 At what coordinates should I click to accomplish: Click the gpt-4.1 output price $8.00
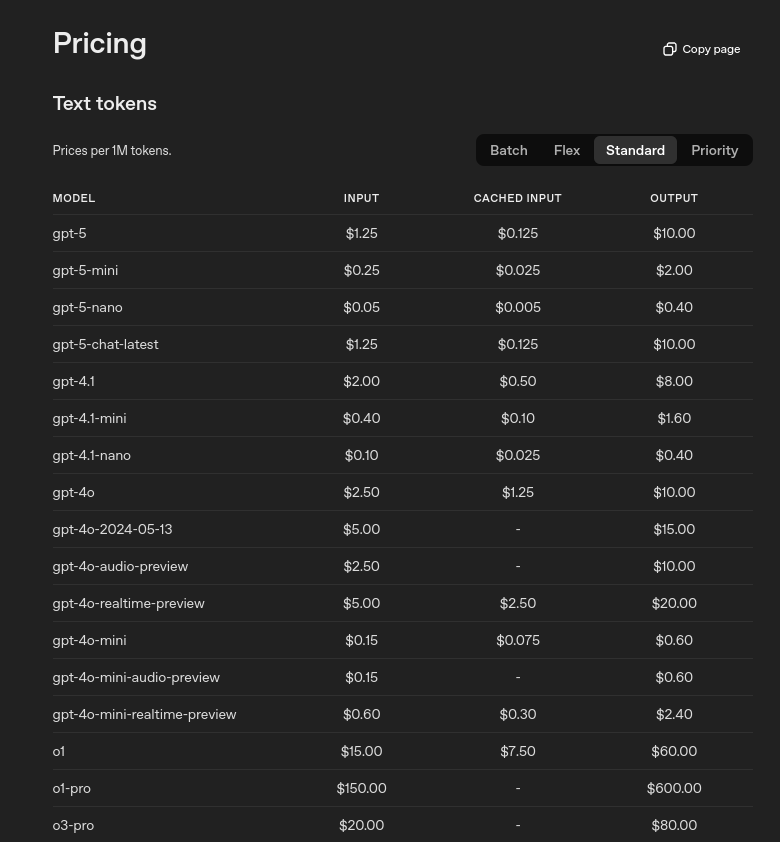pyautogui.click(x=674, y=381)
